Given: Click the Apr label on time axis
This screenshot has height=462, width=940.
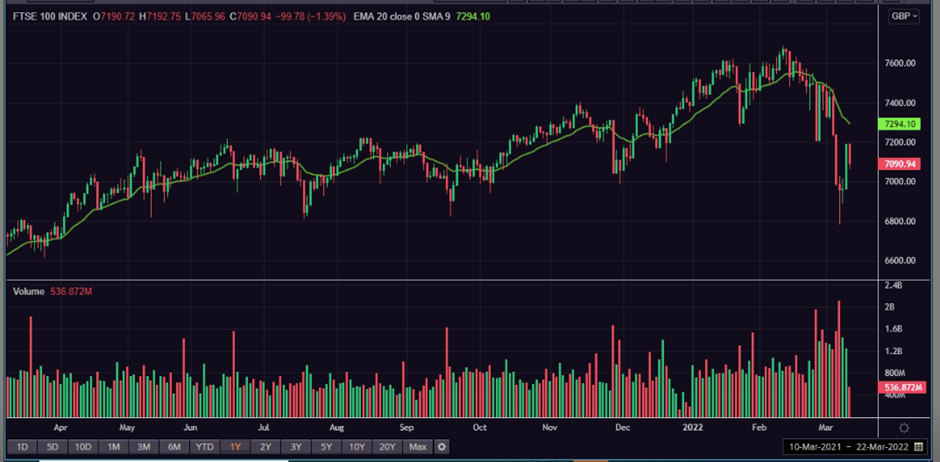Looking at the screenshot, I should [61, 428].
